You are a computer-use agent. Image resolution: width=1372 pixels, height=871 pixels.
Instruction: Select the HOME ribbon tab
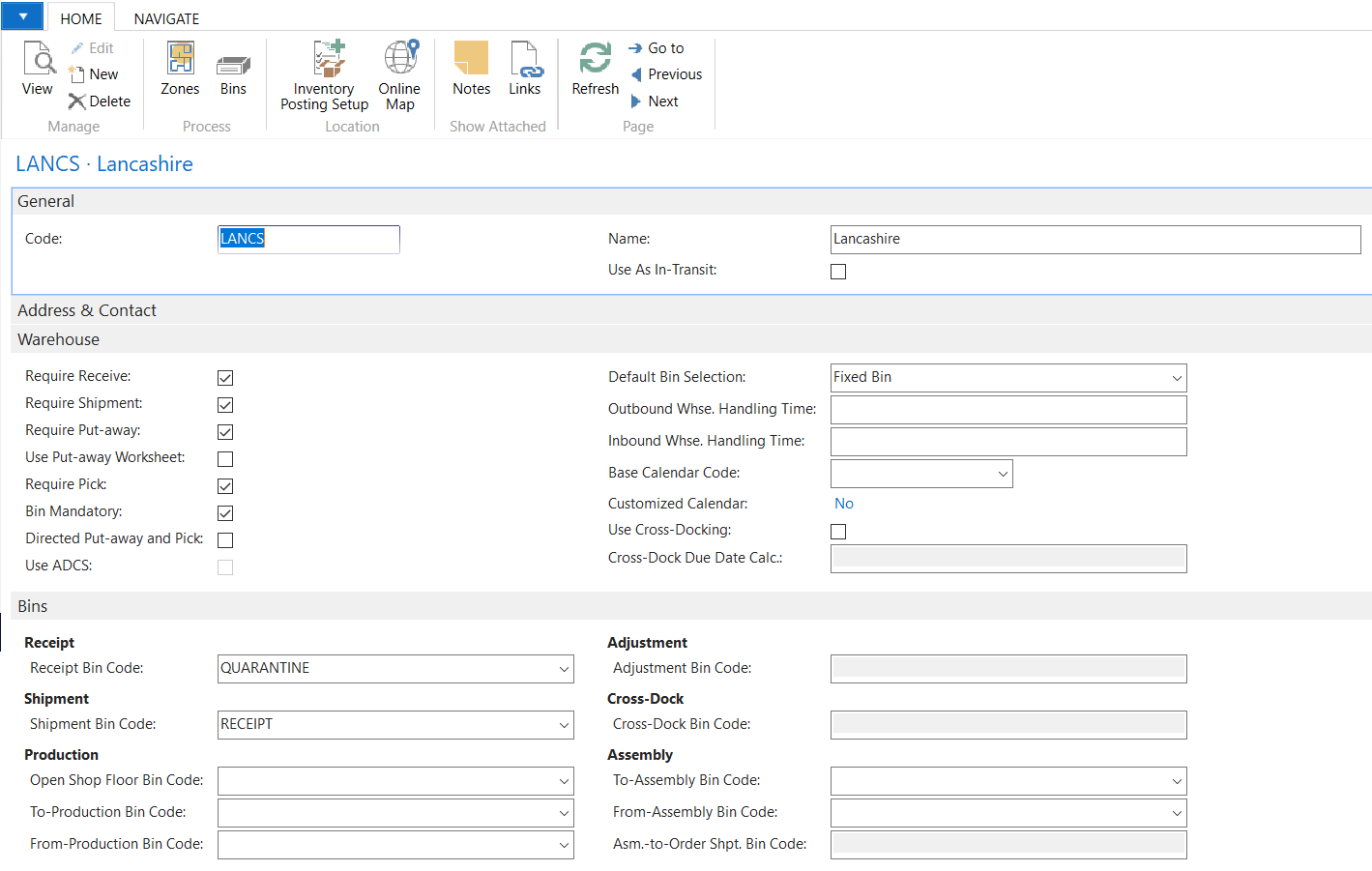81,18
